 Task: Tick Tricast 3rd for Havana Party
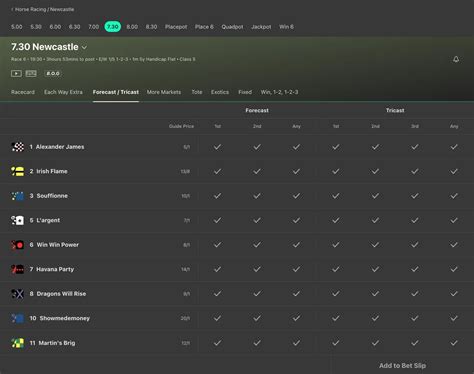415,269
